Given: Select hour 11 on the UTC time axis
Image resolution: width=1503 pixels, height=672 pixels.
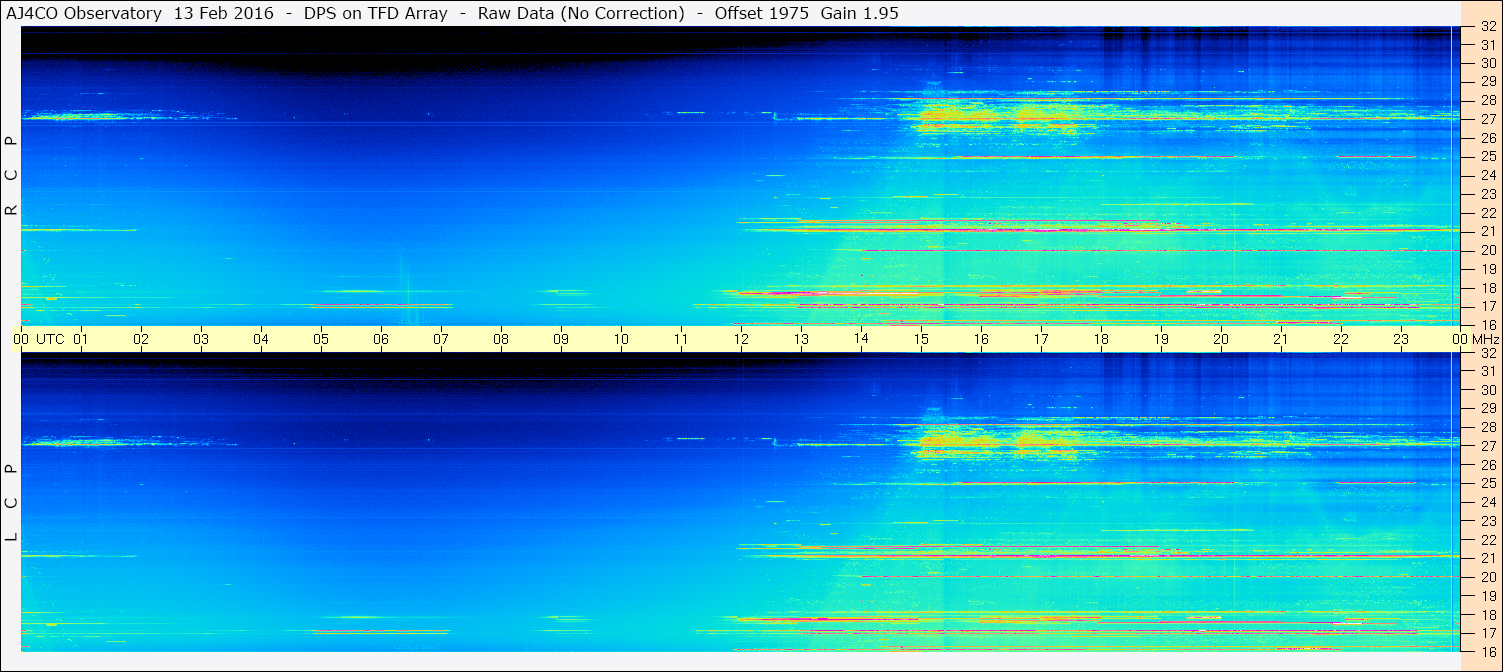Looking at the screenshot, I should pyautogui.click(x=681, y=339).
